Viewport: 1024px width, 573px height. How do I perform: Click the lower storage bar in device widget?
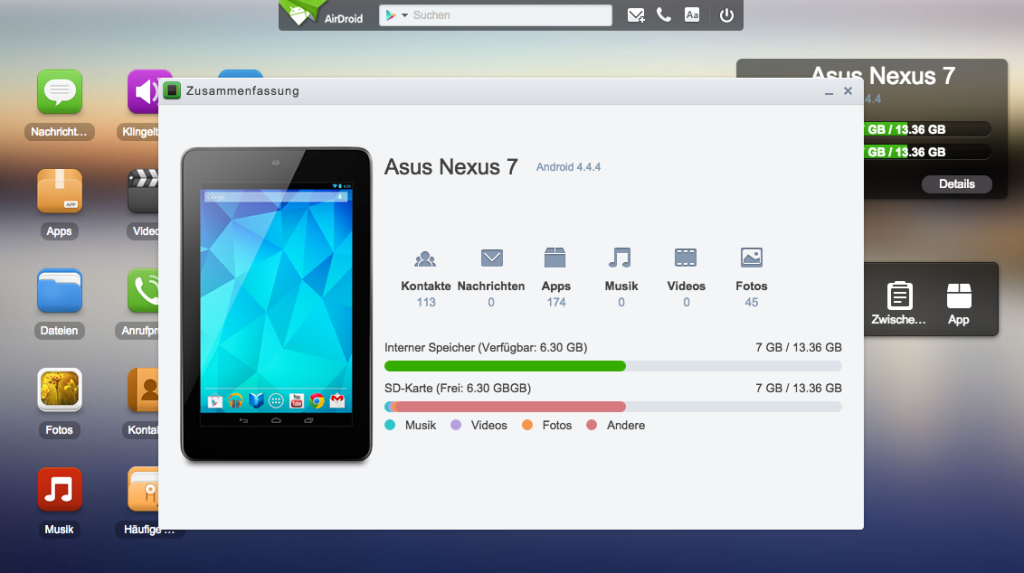(x=927, y=152)
